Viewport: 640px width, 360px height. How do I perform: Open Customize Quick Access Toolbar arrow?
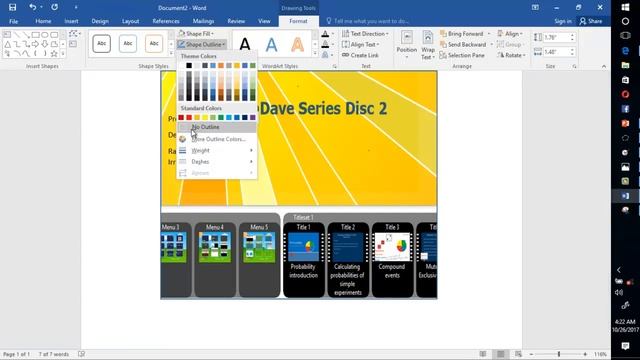[76, 8]
